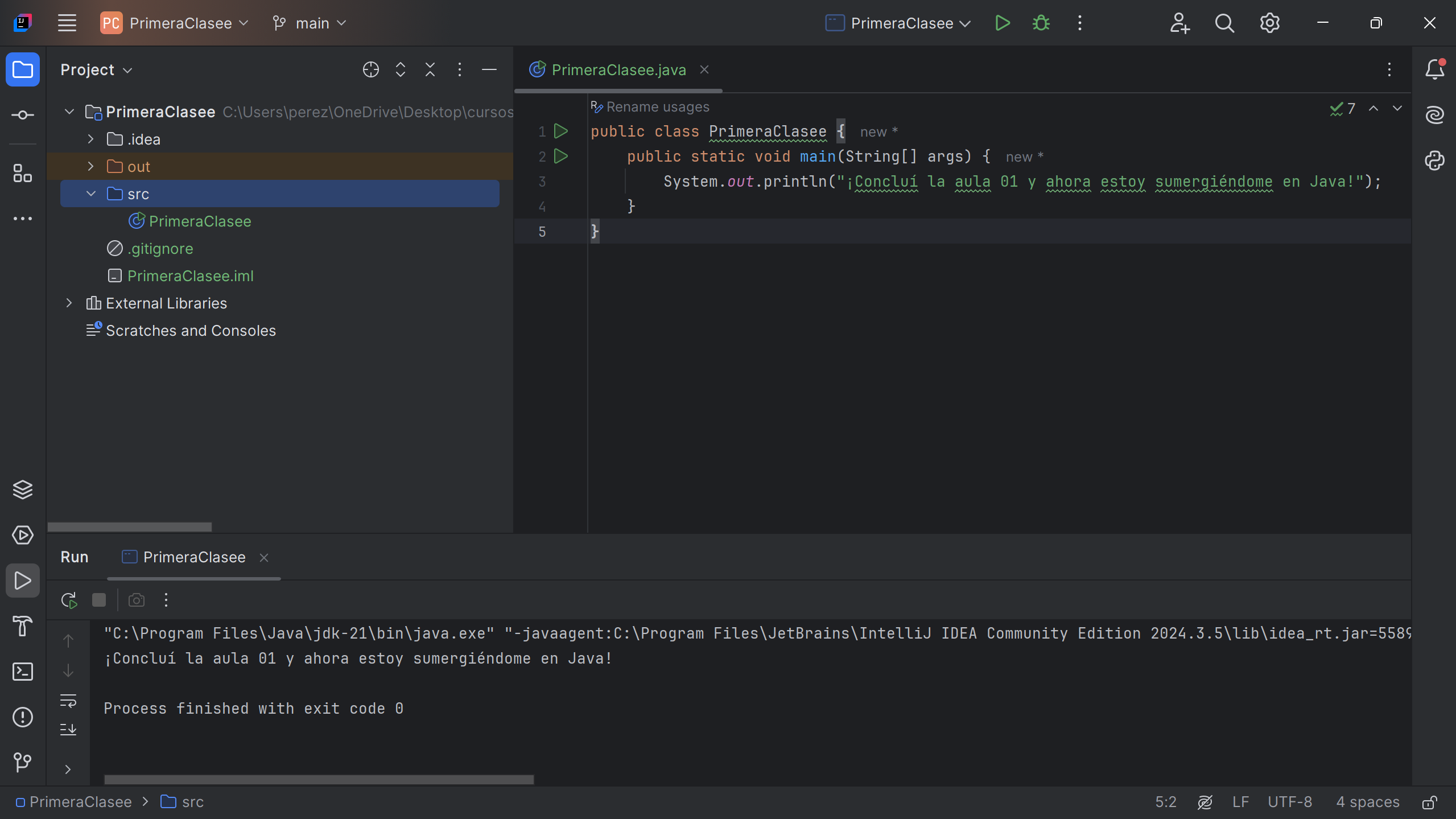Image resolution: width=1456 pixels, height=819 pixels.
Task: Collapse the PrimeraClasee root node
Action: click(x=69, y=112)
